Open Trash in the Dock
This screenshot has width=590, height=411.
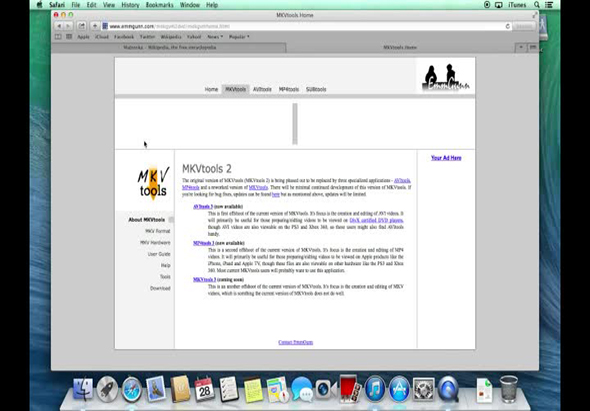point(509,389)
